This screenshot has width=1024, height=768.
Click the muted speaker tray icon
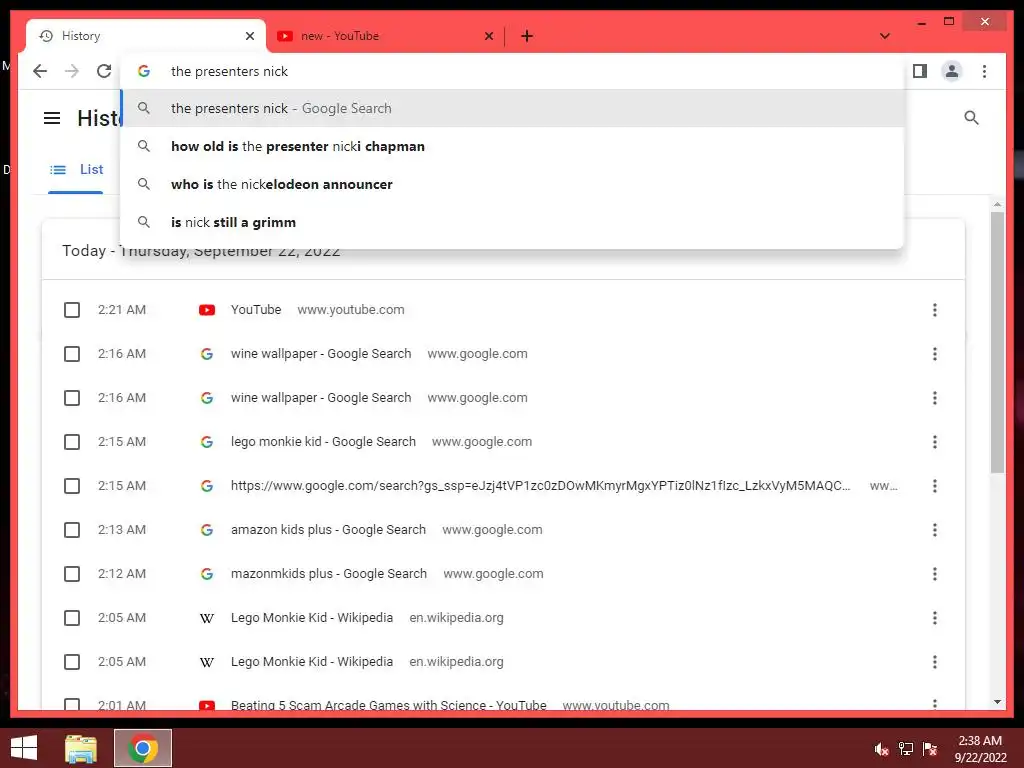[882, 749]
